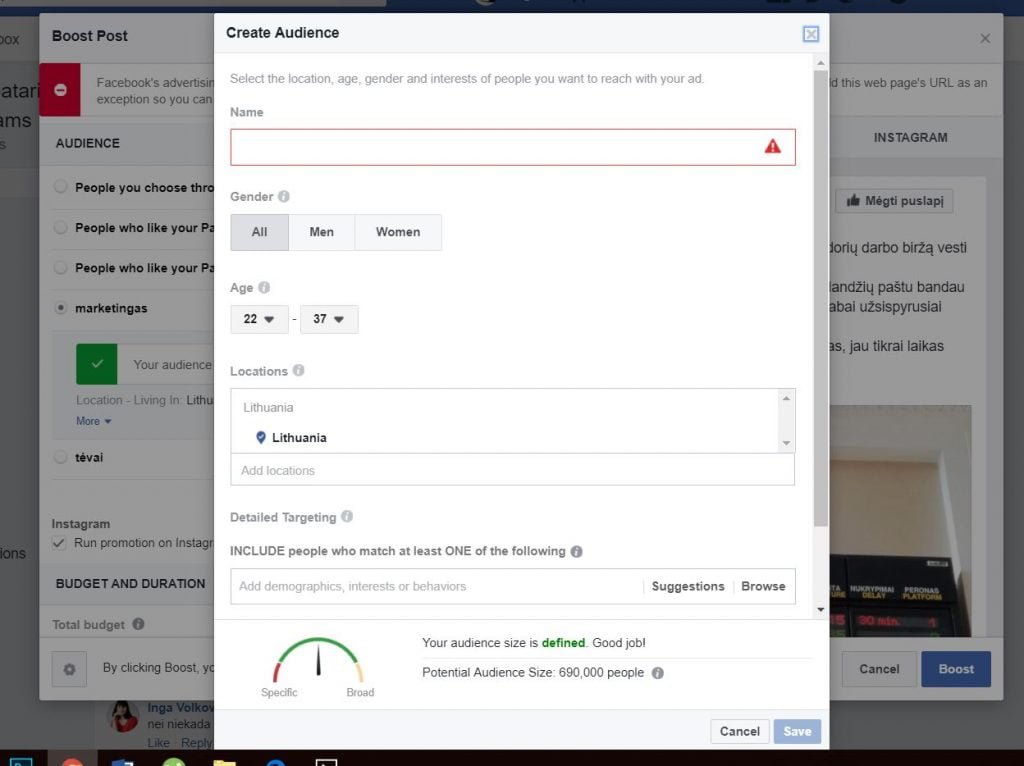Switch to the INSTAGRAM preview tab
The image size is (1024, 766).
click(910, 138)
